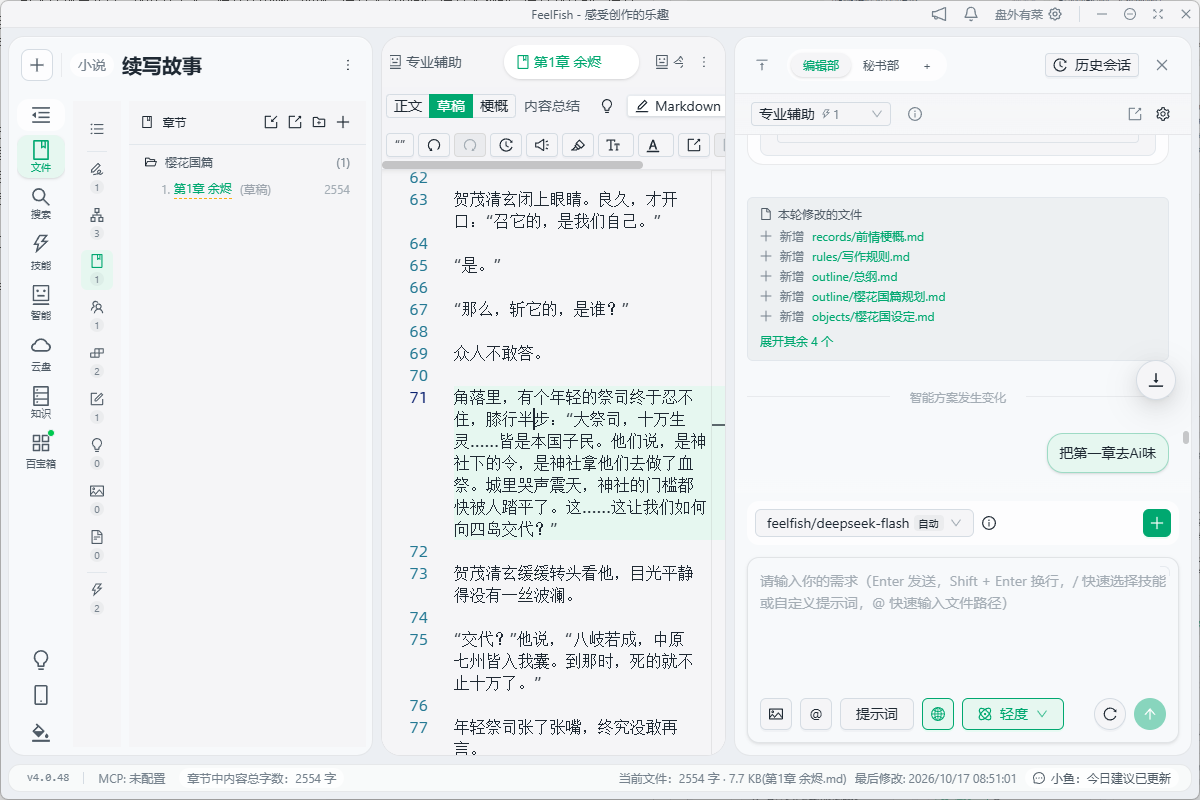Viewport: 1200px width, 800px height.
Task: Open the 轻度 thinking level dropdown
Action: [x=1013, y=714]
